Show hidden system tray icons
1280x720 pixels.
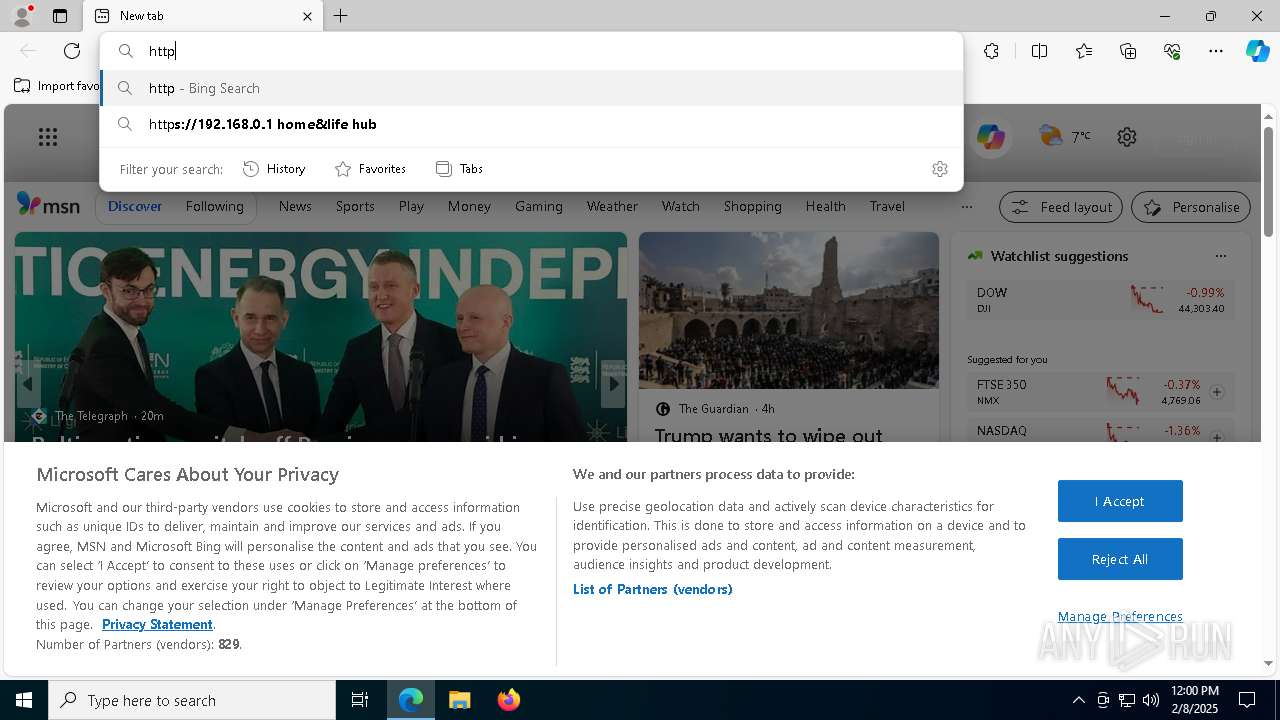[1078, 700]
